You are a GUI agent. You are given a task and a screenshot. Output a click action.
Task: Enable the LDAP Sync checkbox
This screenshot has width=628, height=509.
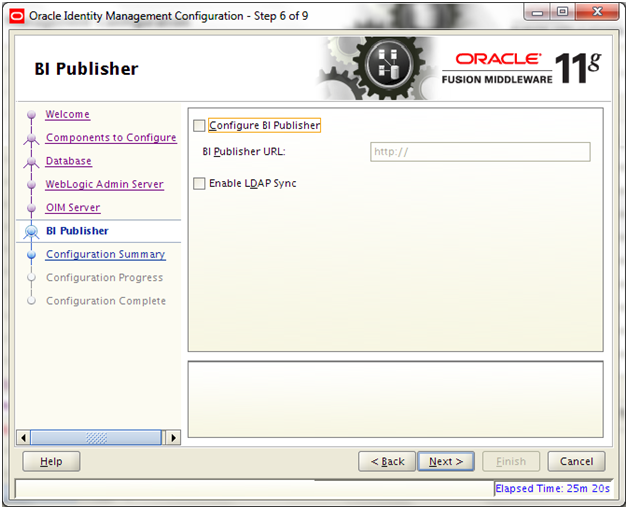[x=199, y=183]
